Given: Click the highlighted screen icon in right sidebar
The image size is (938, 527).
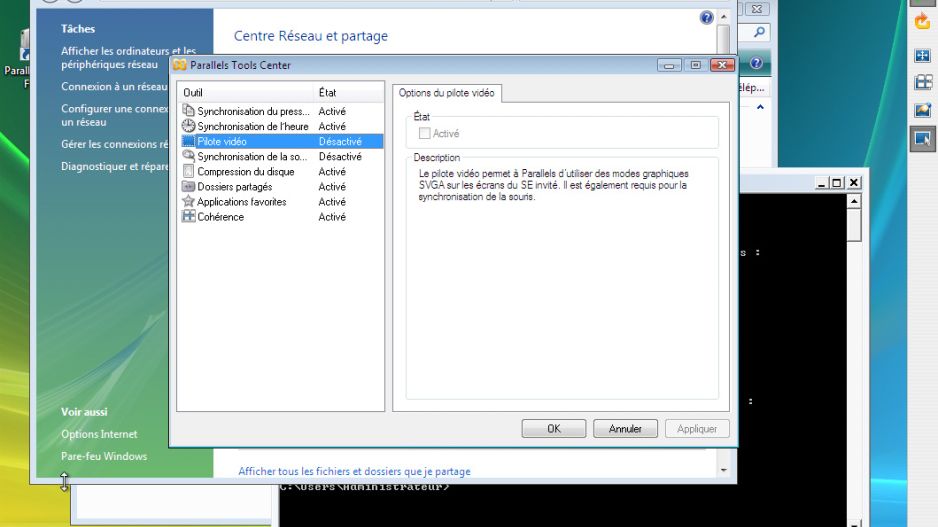Looking at the screenshot, I should tap(922, 139).
